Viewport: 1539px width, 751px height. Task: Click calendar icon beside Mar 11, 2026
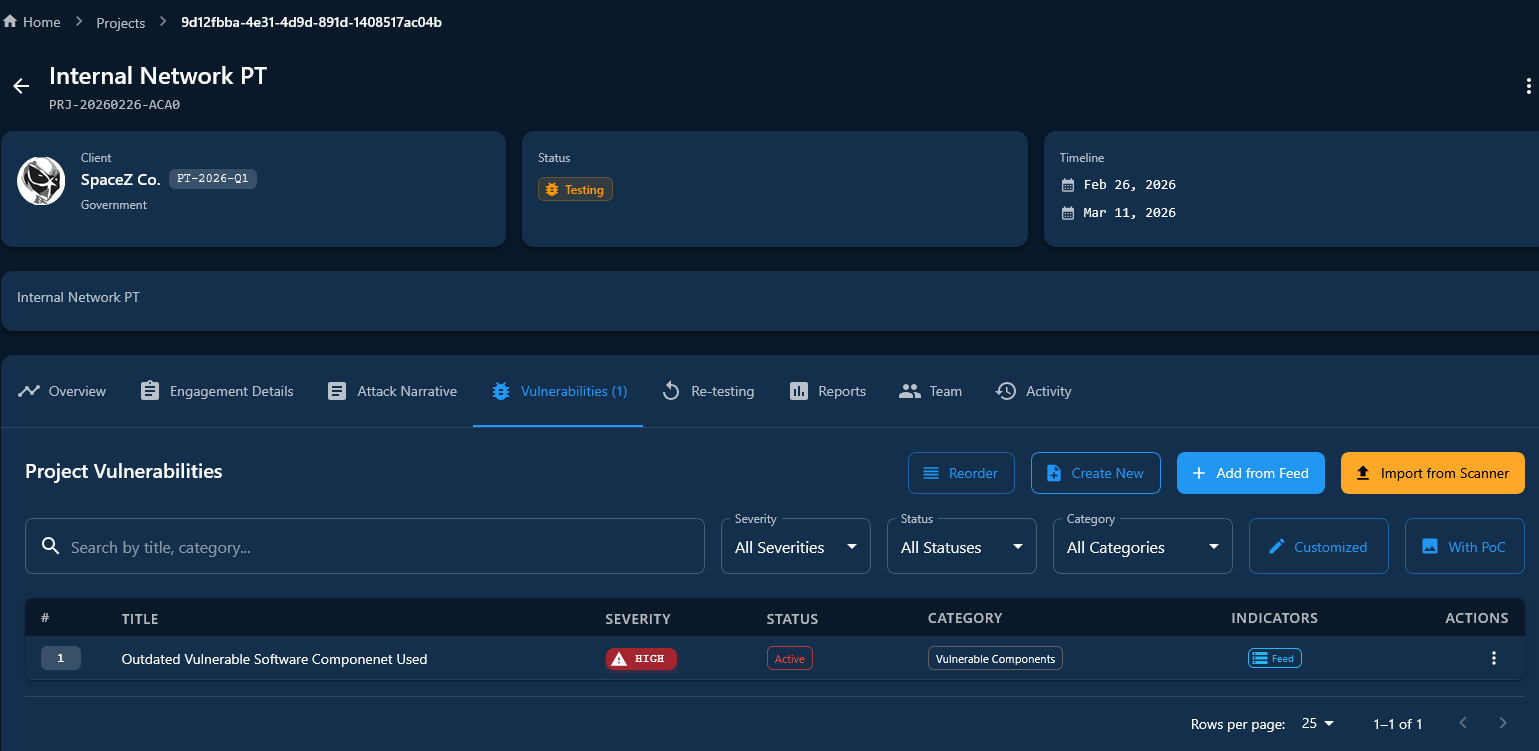(1068, 213)
